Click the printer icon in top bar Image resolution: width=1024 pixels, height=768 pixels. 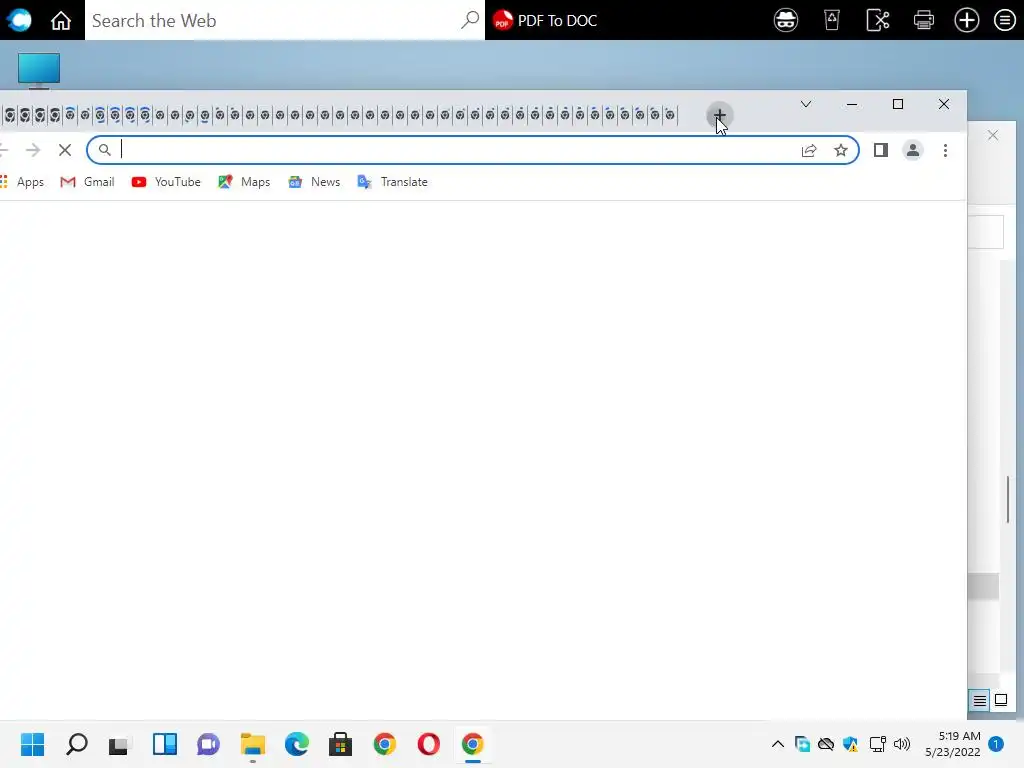point(923,20)
